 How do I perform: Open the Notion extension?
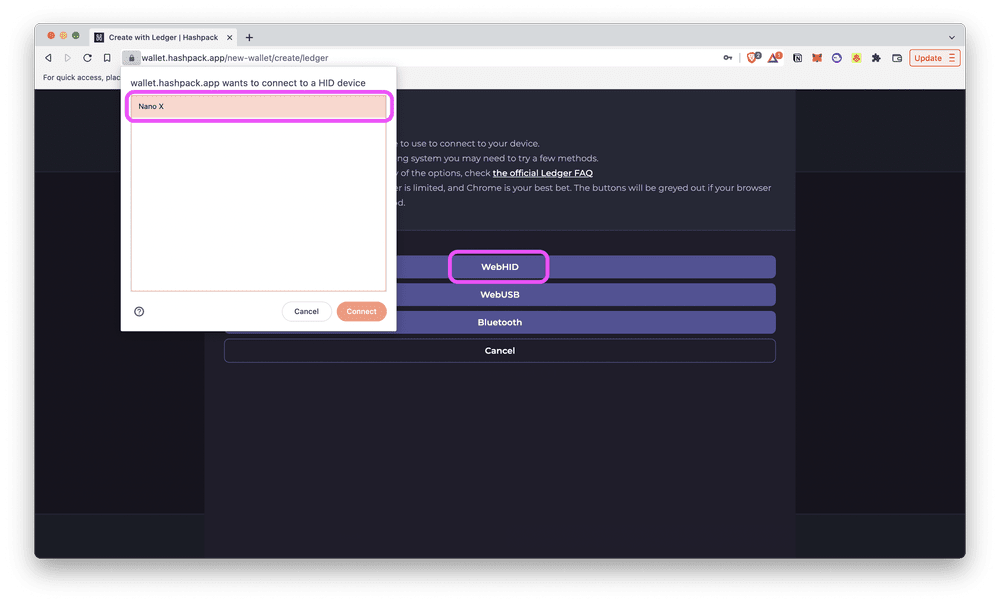798,58
